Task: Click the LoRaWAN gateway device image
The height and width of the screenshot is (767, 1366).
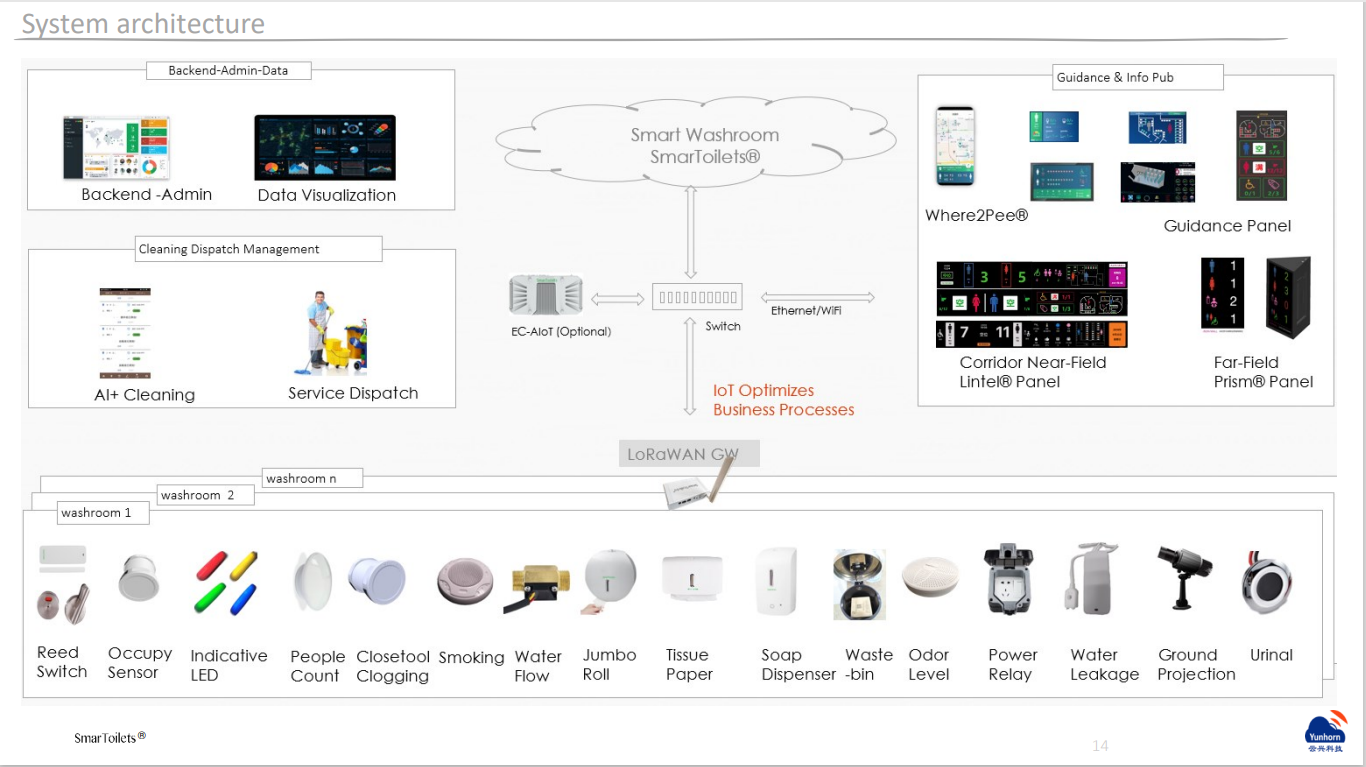Action: tap(700, 483)
